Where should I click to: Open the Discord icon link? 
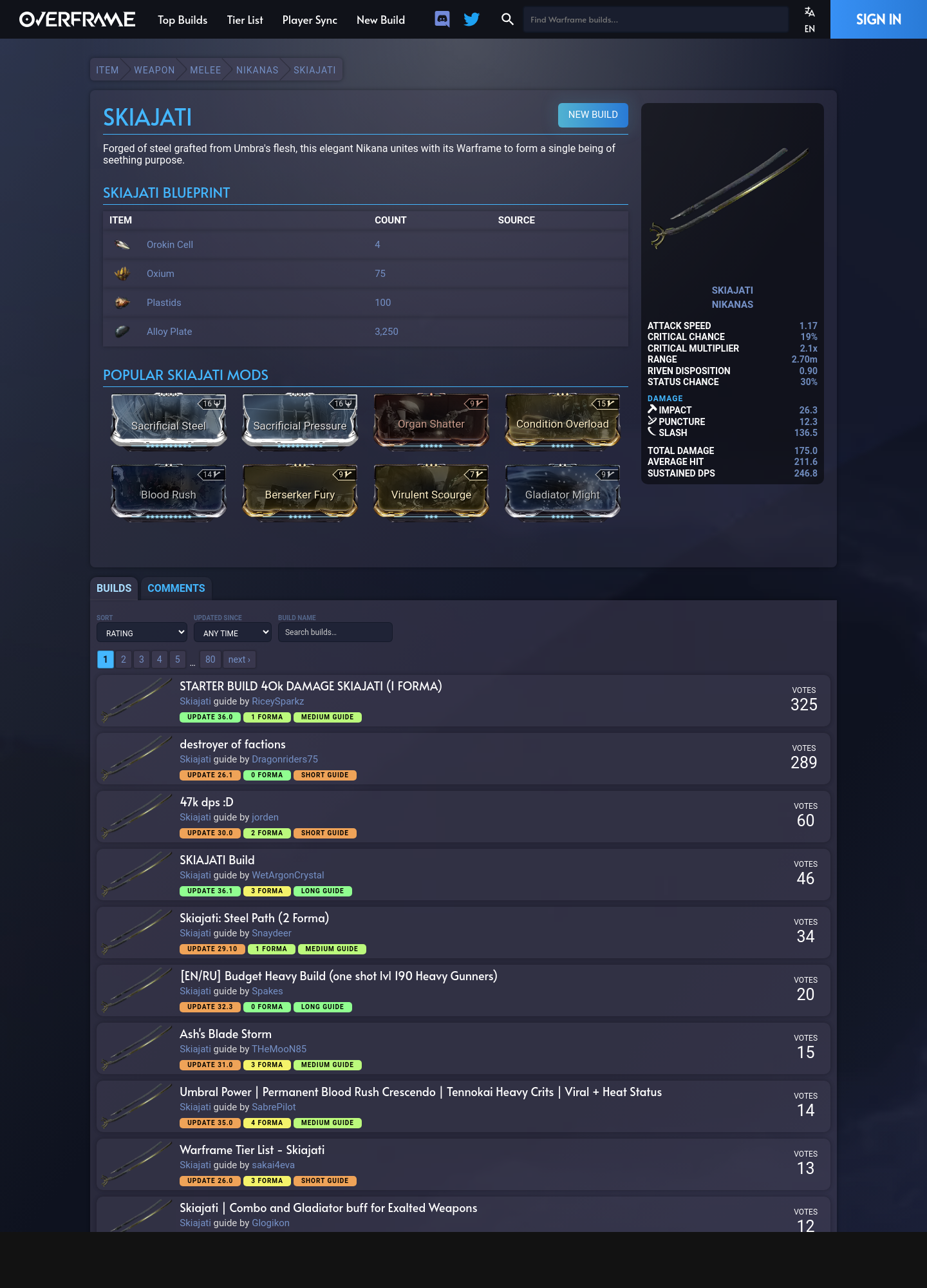[442, 19]
